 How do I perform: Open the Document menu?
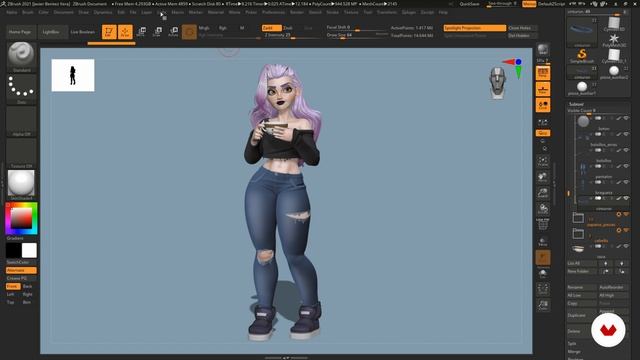coord(64,12)
